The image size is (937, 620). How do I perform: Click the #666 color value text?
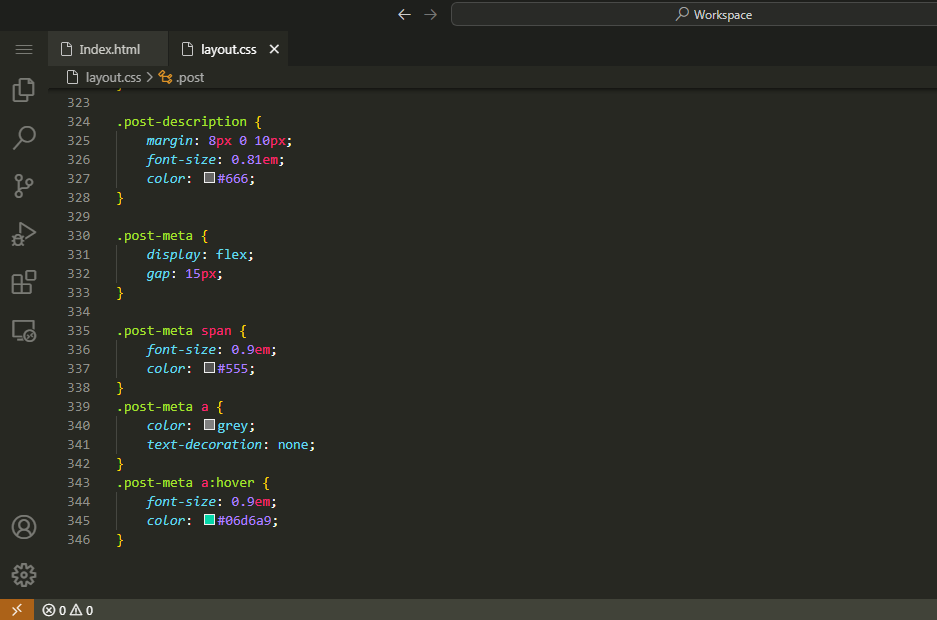232,179
